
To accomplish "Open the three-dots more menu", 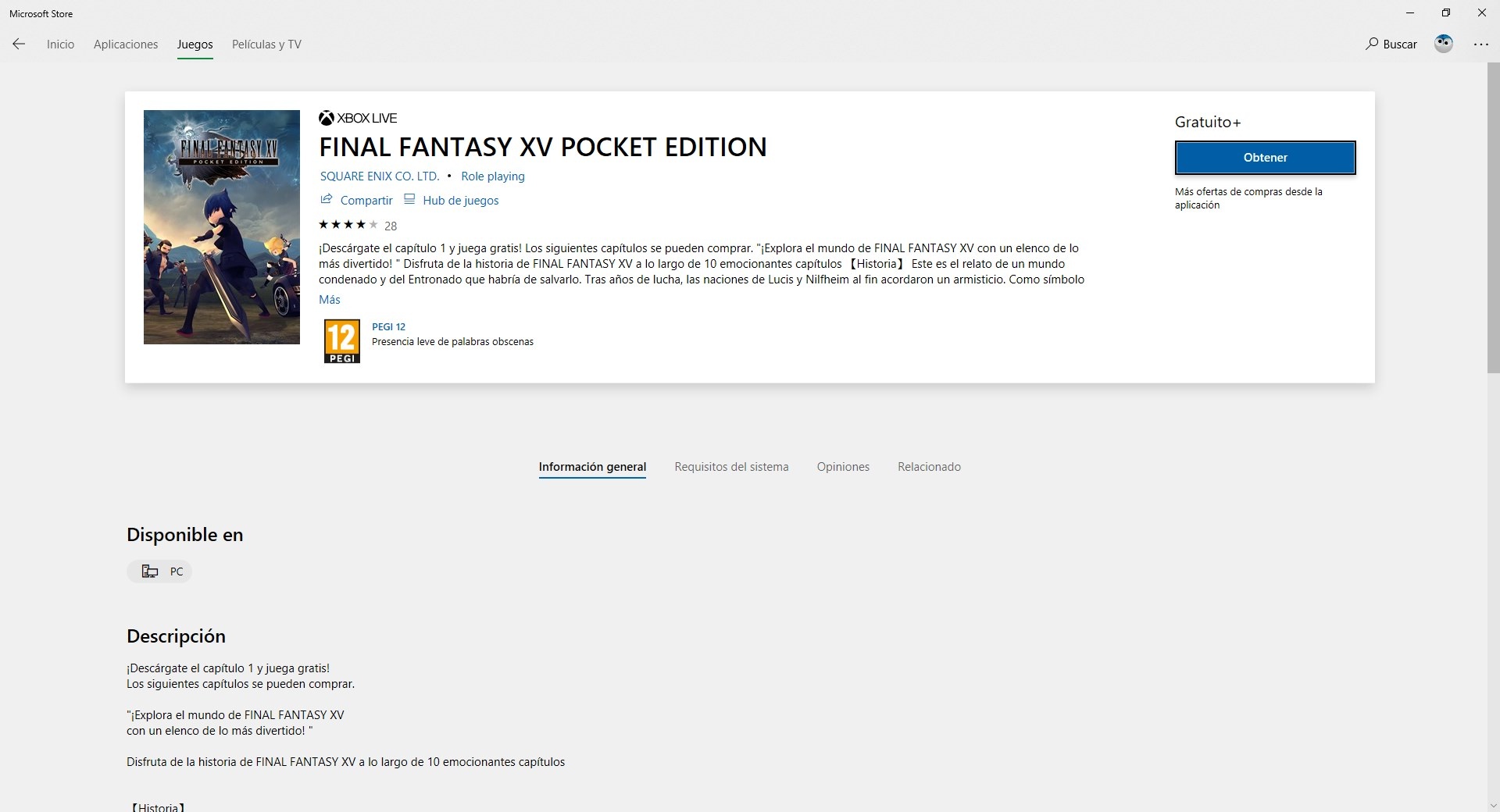I will pos(1480,45).
